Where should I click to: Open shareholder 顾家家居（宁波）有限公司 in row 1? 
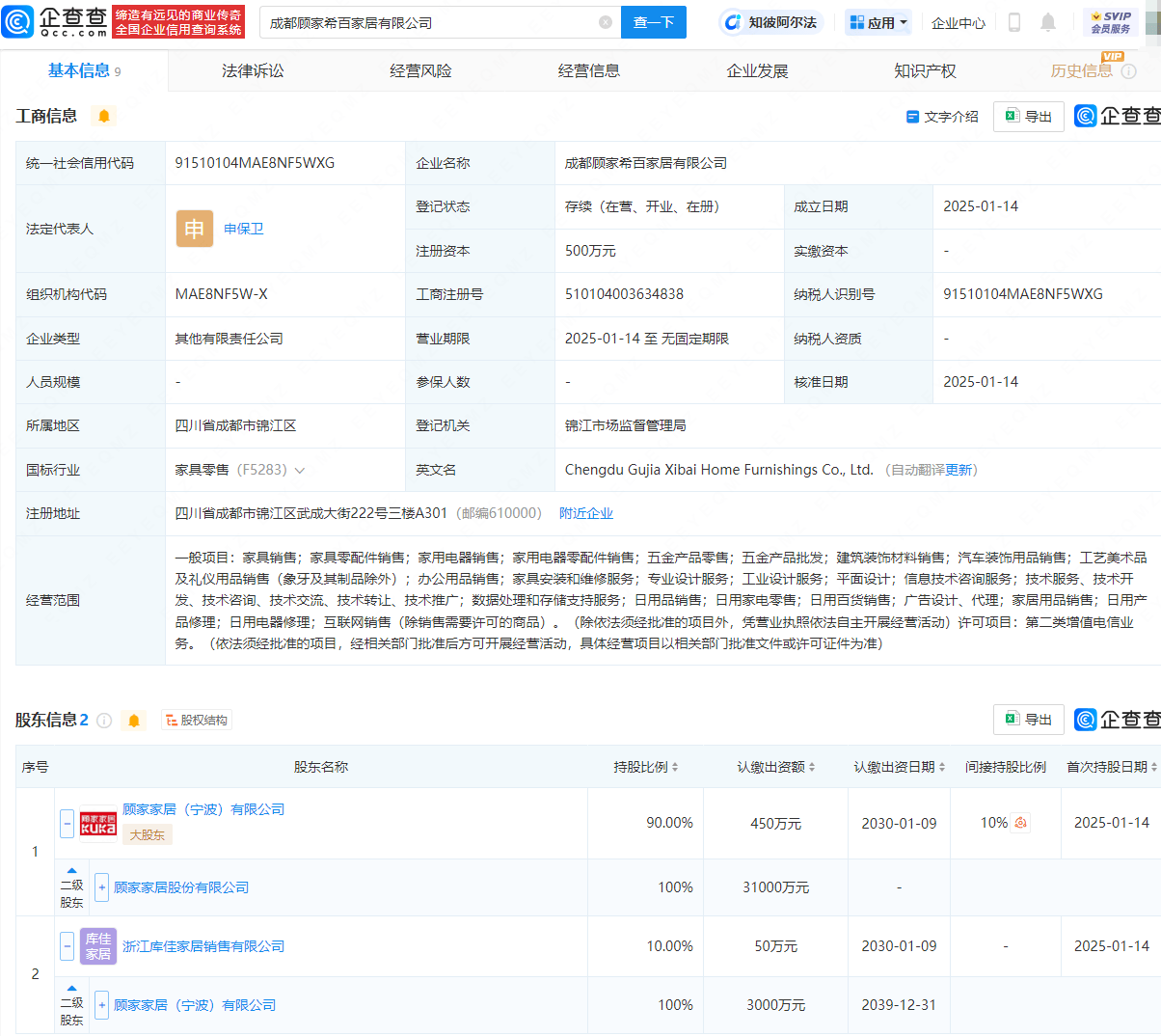[x=203, y=809]
